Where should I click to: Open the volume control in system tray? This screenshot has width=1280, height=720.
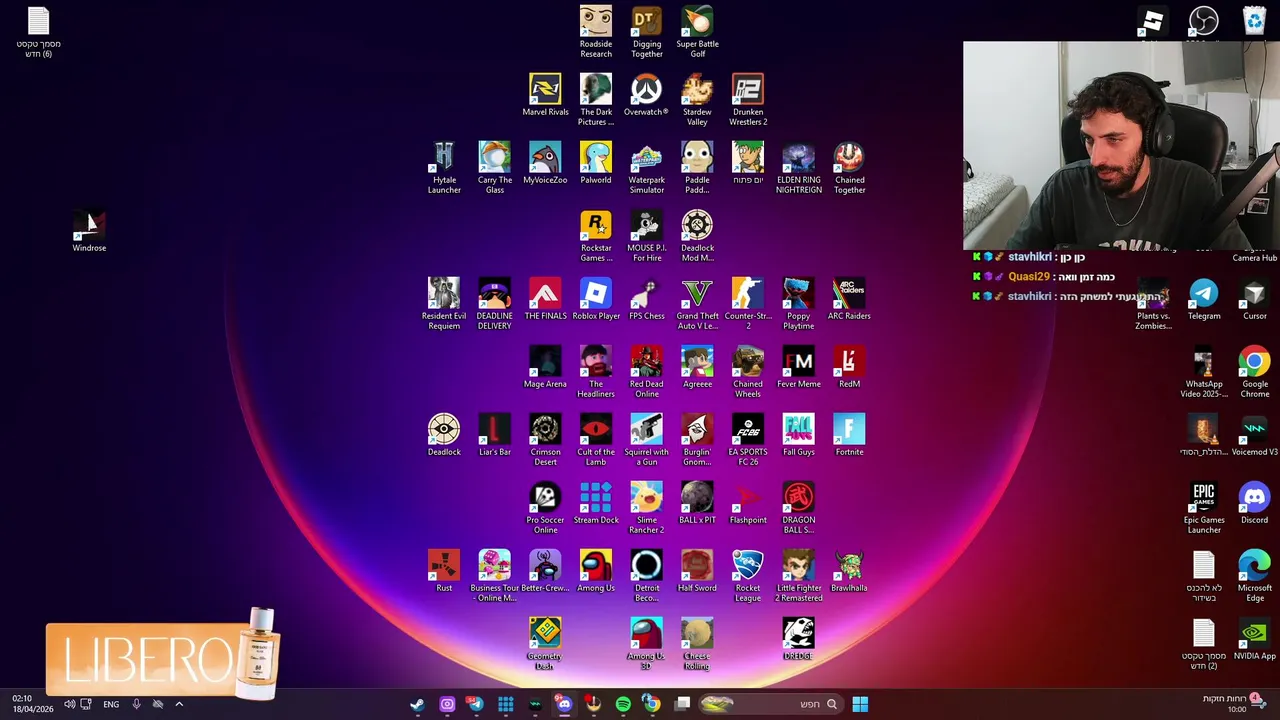[x=69, y=704]
